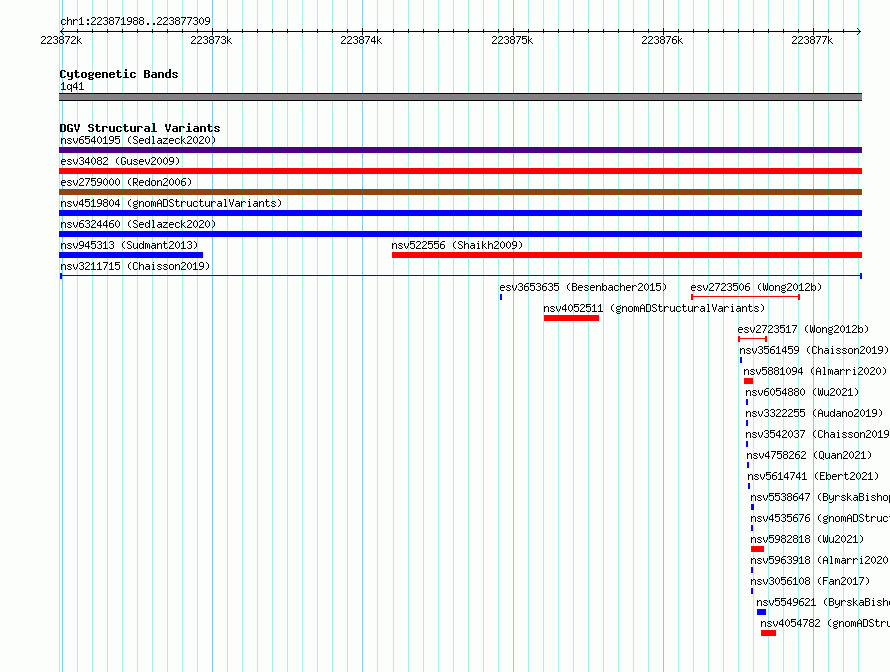Image resolution: width=890 pixels, height=672 pixels.
Task: Click the brown esv2759000 variant bar
Action: (460, 192)
